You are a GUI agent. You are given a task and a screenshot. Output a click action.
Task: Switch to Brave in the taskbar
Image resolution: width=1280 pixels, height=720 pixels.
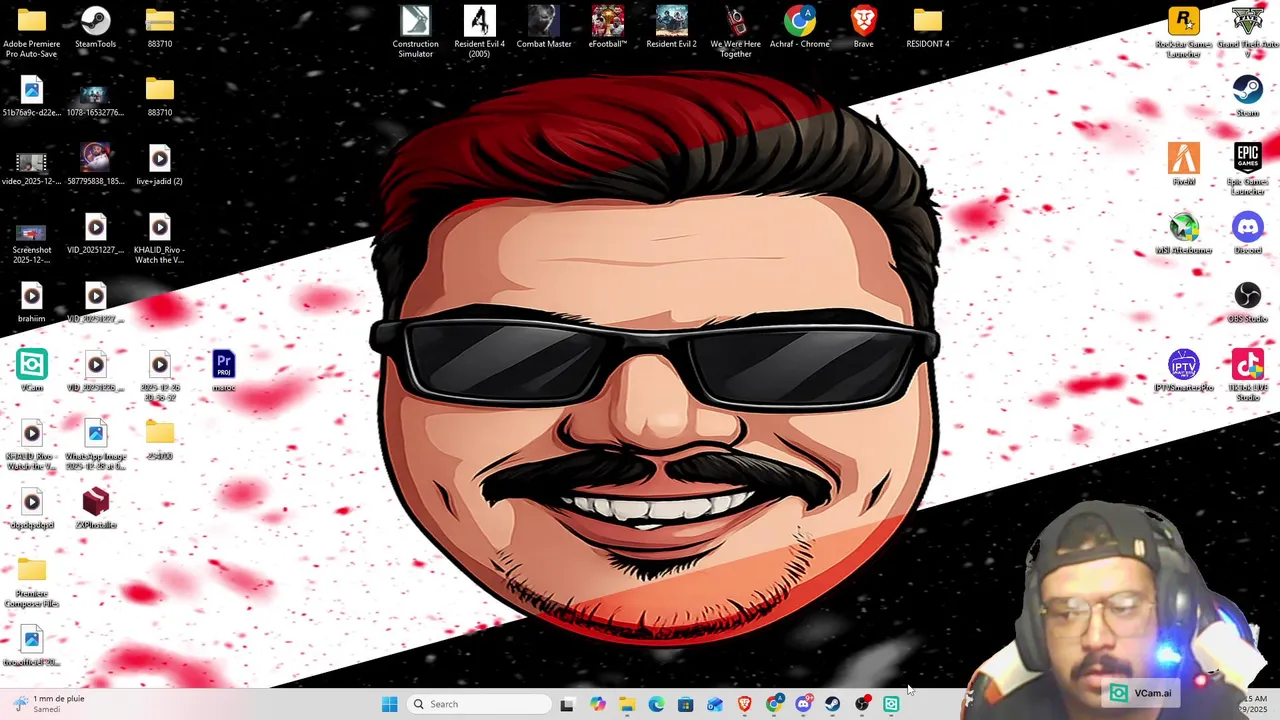(744, 704)
